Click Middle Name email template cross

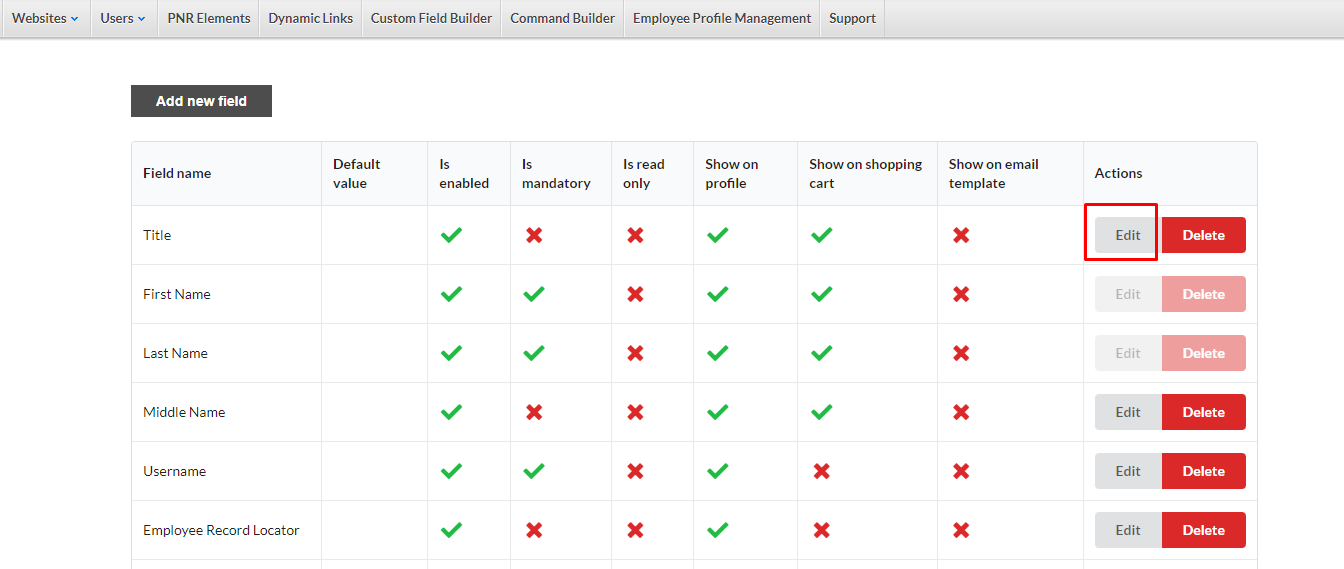961,412
